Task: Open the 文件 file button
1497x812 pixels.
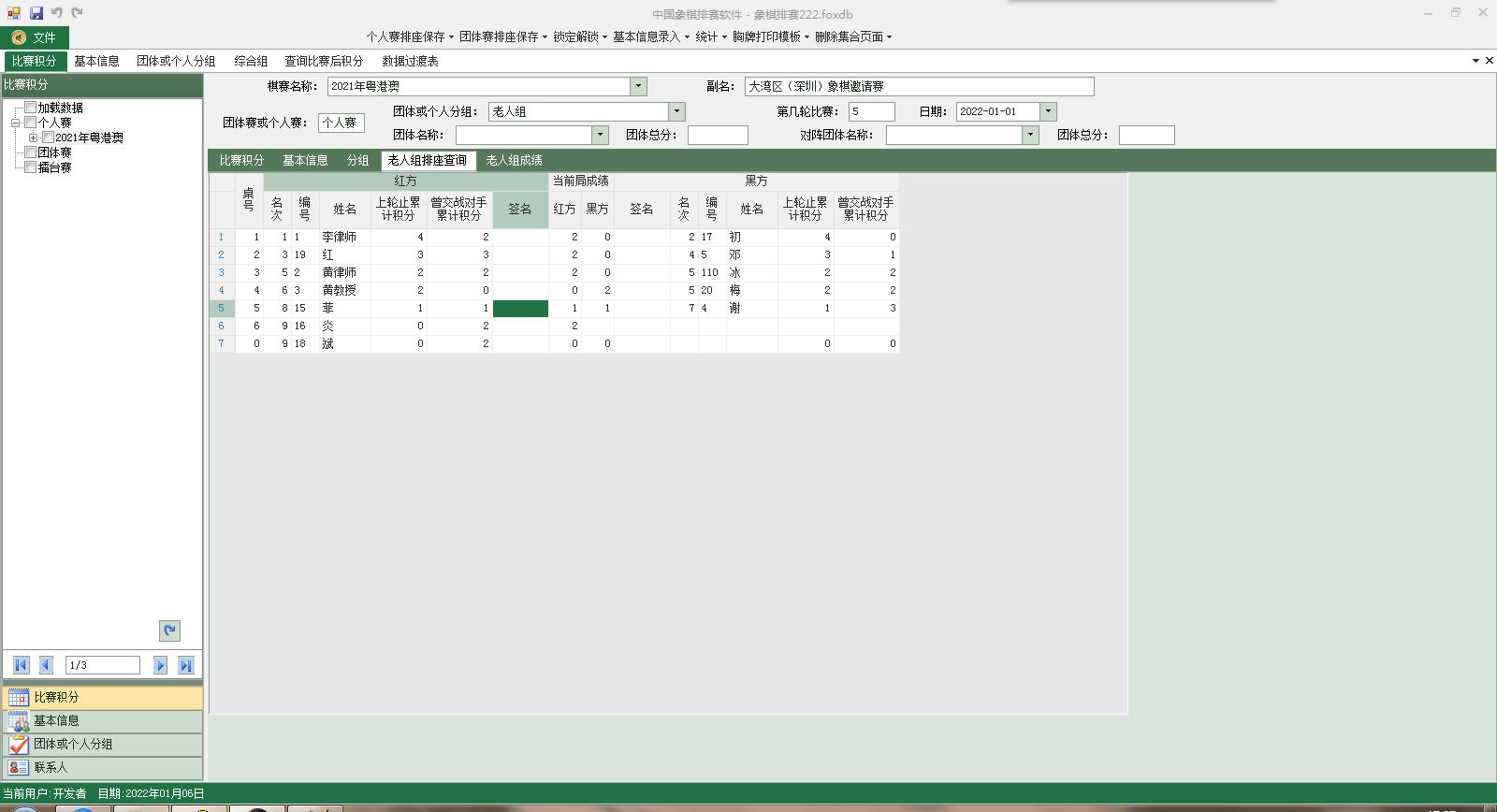Action: (x=34, y=37)
